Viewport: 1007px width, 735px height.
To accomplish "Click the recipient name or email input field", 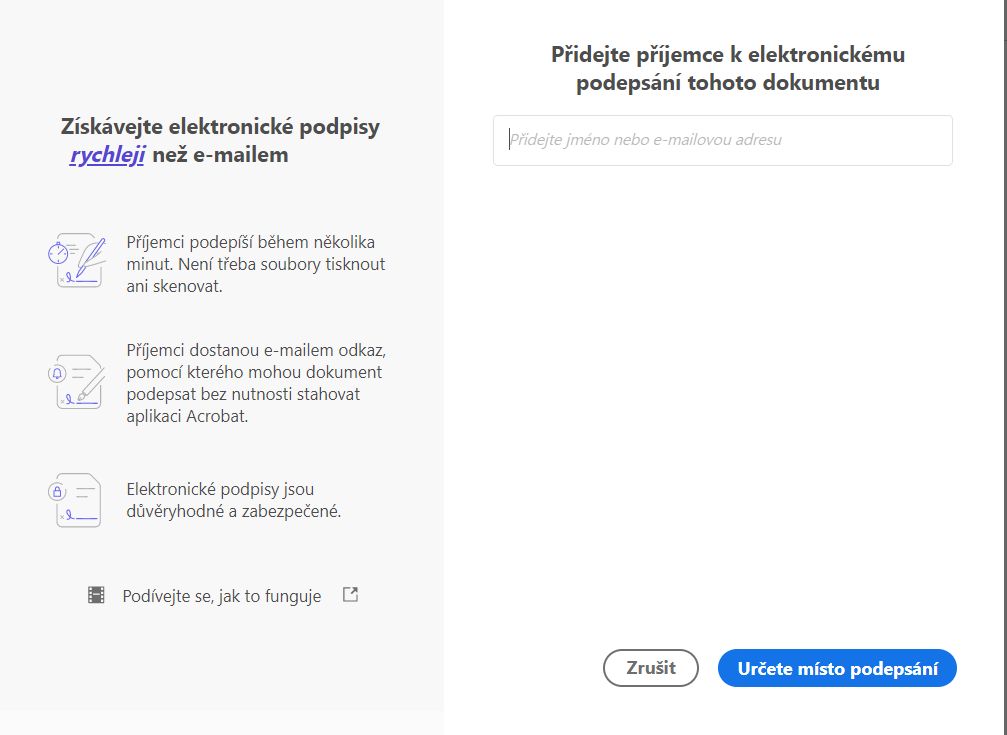I will pos(722,140).
